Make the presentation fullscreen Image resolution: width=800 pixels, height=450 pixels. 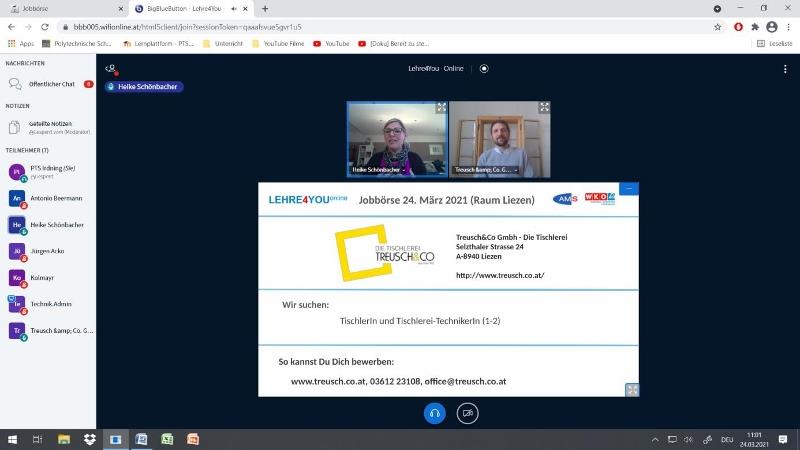(x=632, y=390)
